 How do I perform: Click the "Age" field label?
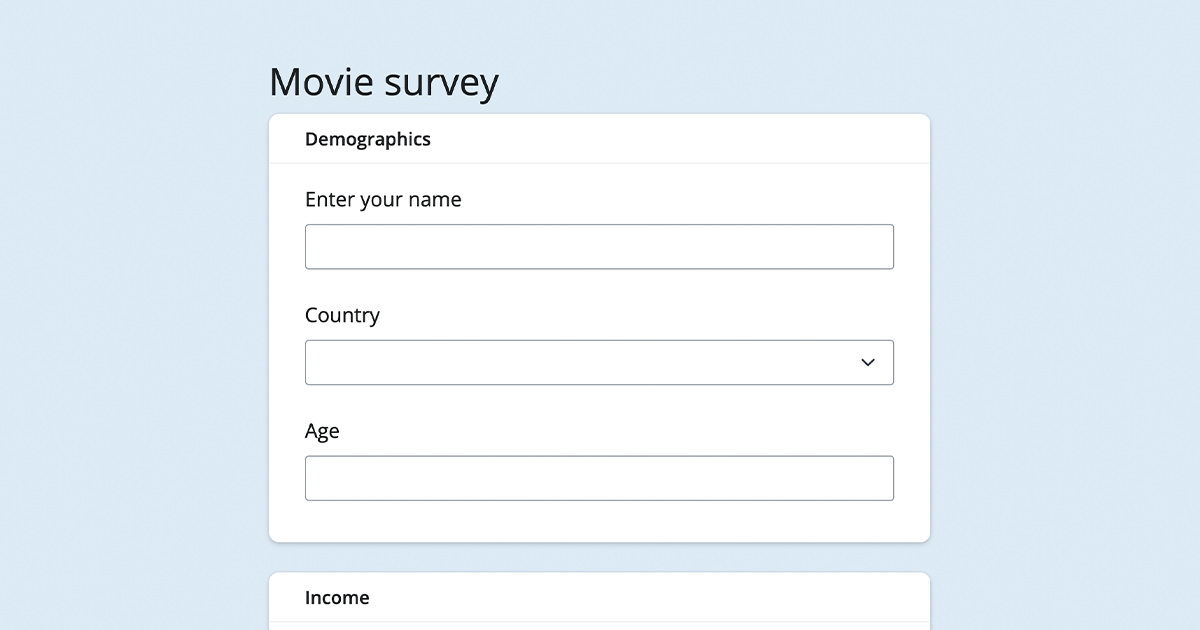tap(322, 432)
